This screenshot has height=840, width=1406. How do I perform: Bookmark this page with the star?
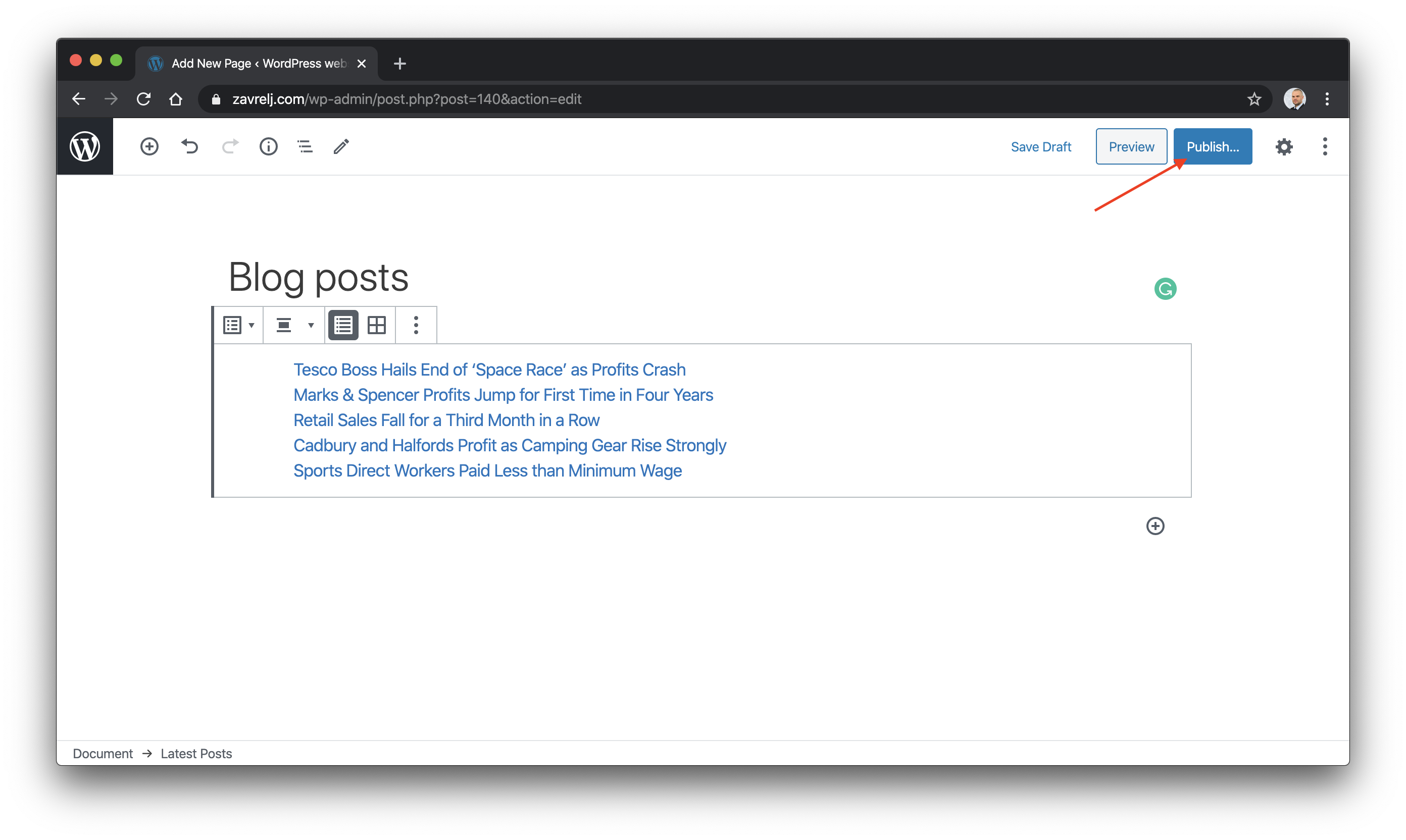coord(1253,99)
